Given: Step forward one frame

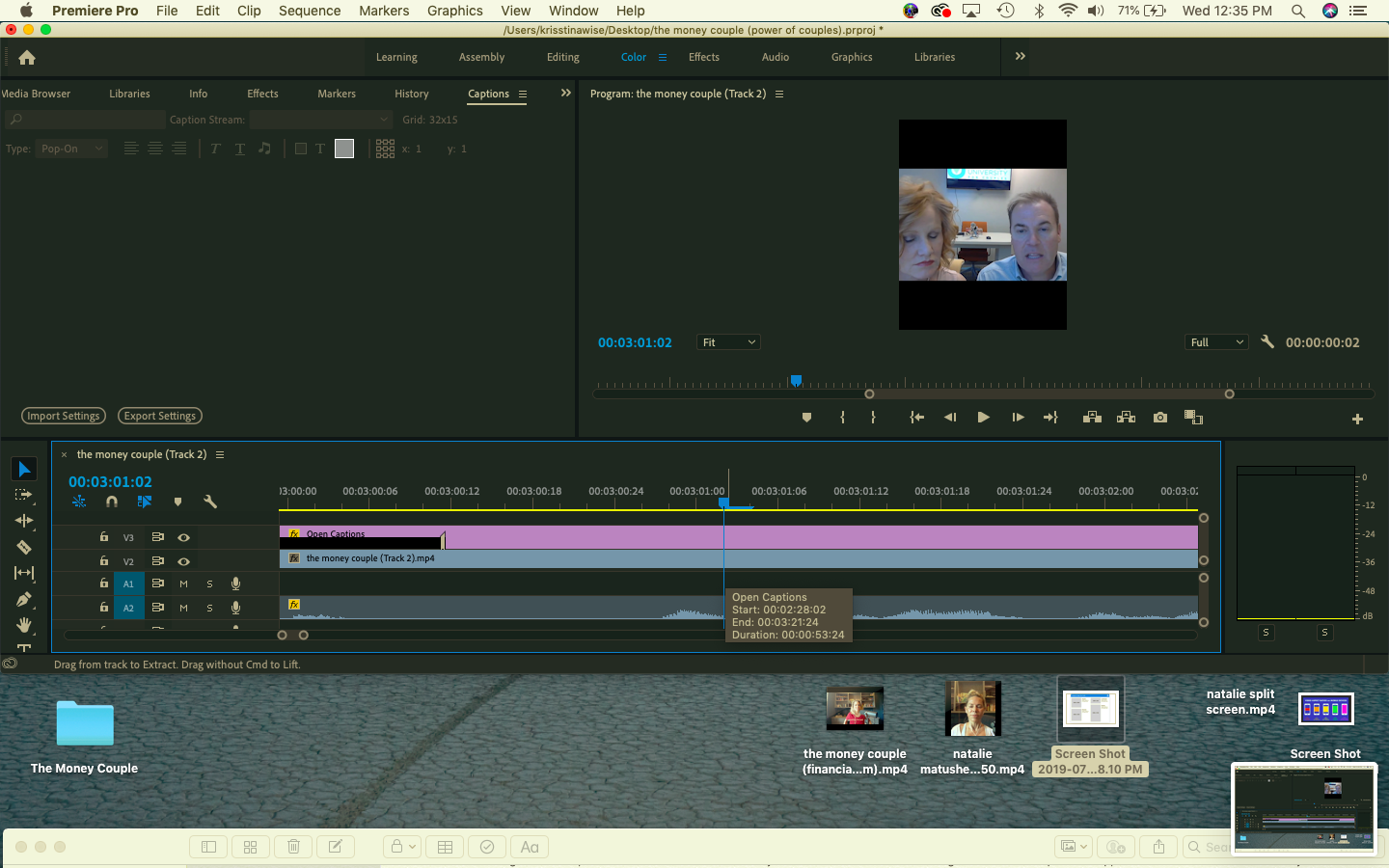Looking at the screenshot, I should click(x=1018, y=418).
